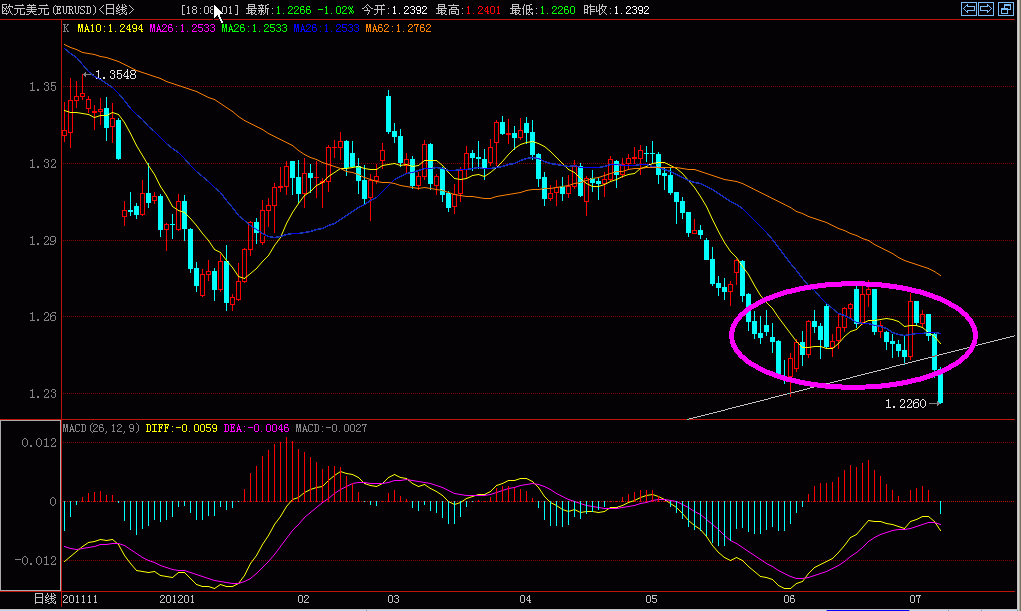1021x611 pixels.
Task: Click the 07 month axis label
Action: coord(916,599)
